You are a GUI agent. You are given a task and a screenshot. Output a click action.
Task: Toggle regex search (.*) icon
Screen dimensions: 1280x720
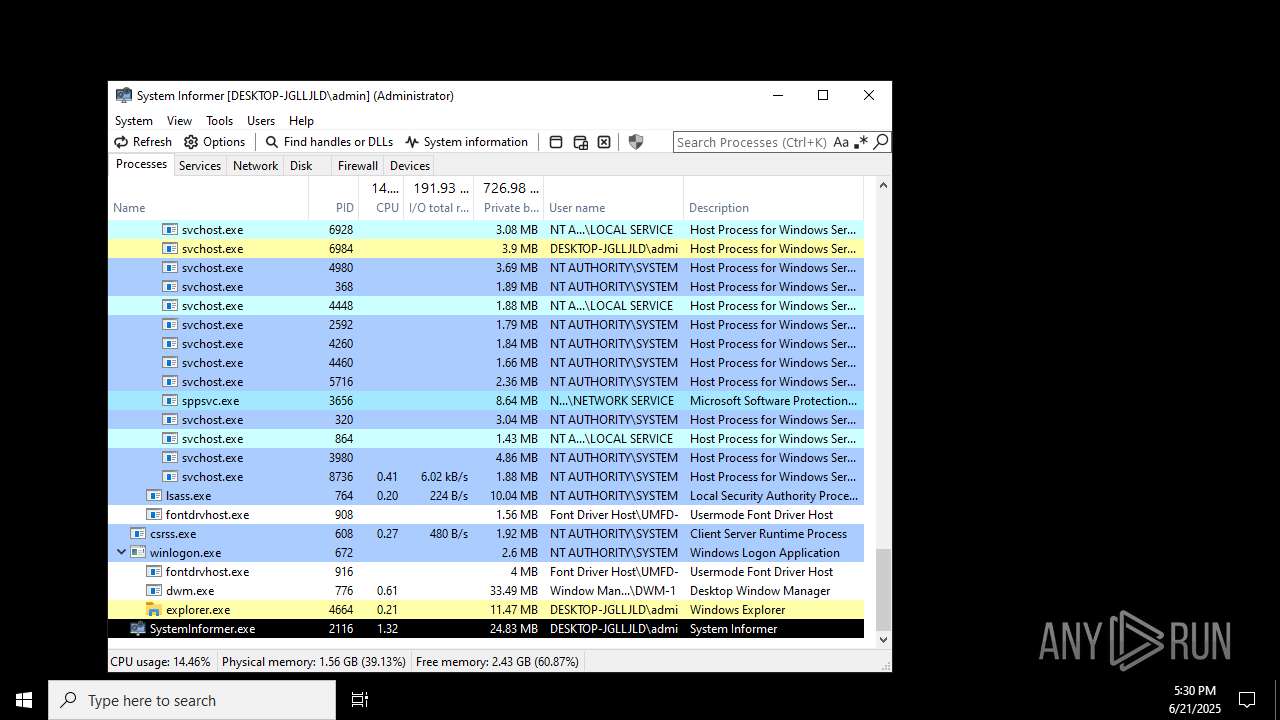point(861,142)
